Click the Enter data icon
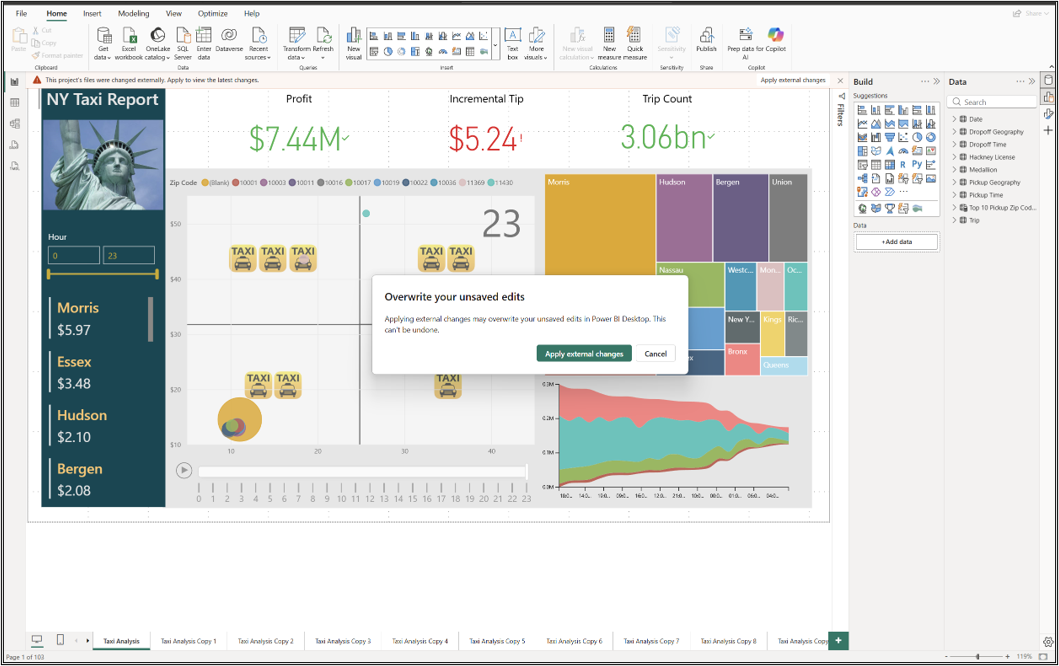The height and width of the screenshot is (666, 1059). (x=203, y=35)
